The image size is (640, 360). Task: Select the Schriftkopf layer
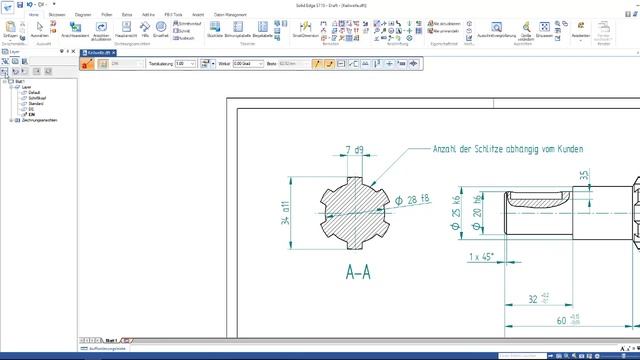[37, 98]
